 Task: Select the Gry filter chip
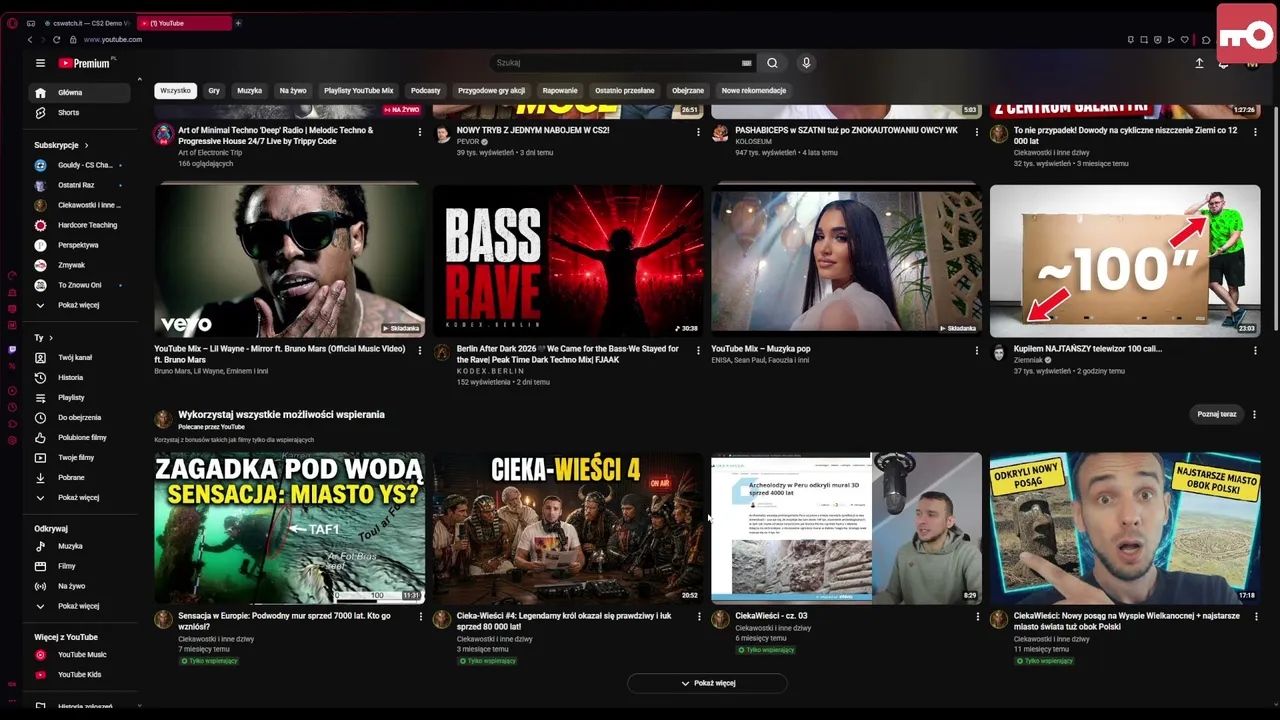tap(214, 91)
